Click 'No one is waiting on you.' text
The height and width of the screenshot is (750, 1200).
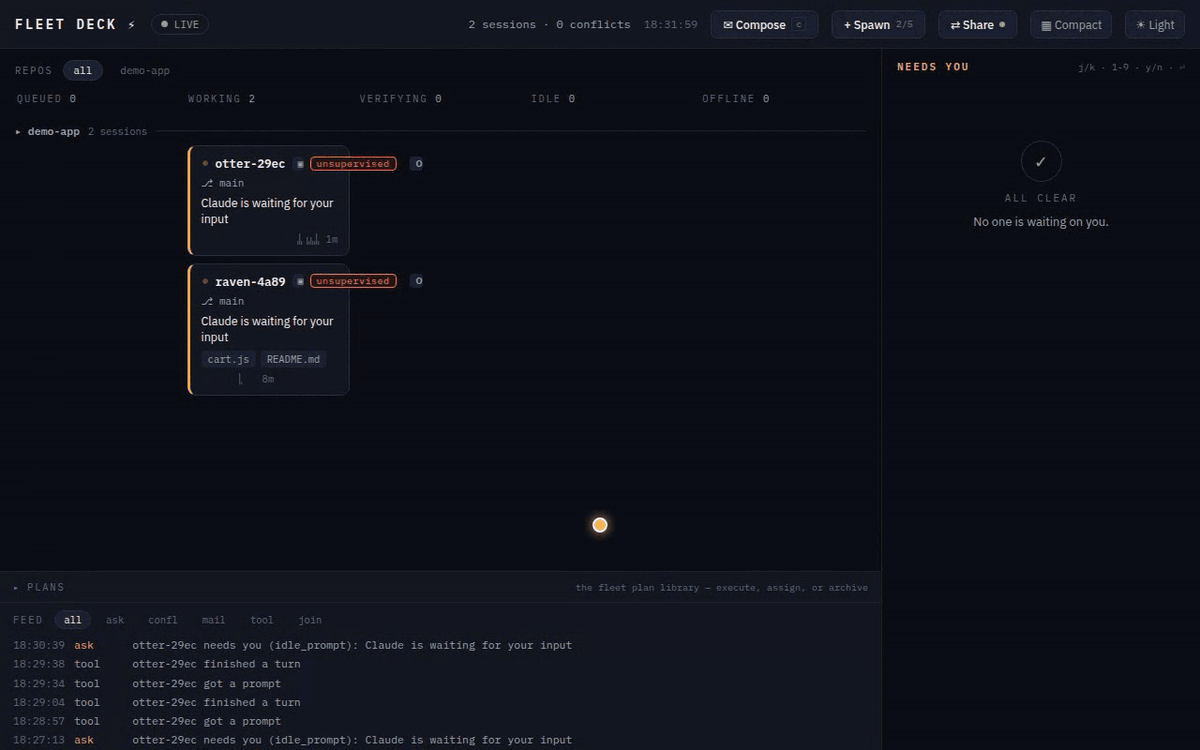pyautogui.click(x=1041, y=222)
